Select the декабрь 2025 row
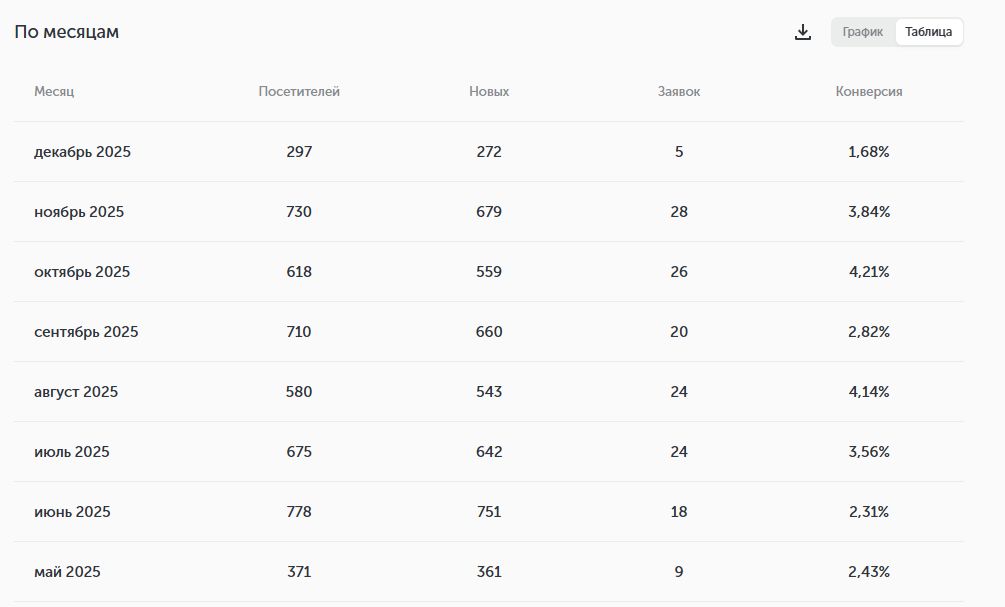This screenshot has height=607, width=1005. click(82, 152)
